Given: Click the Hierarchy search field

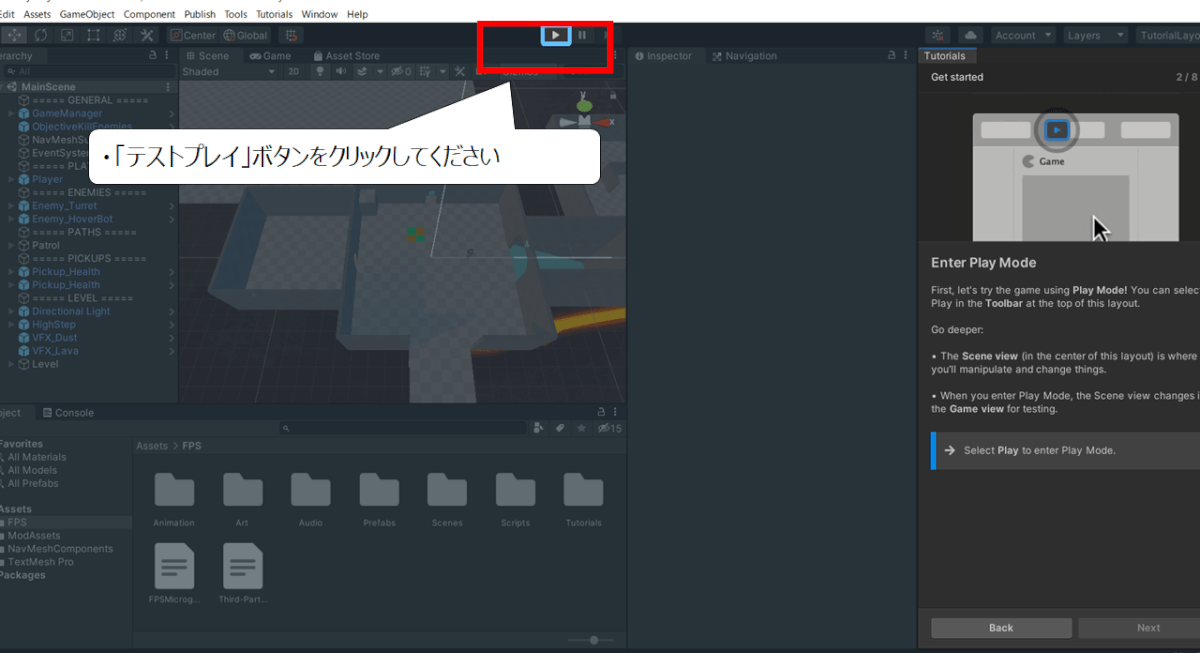Looking at the screenshot, I should (x=88, y=72).
